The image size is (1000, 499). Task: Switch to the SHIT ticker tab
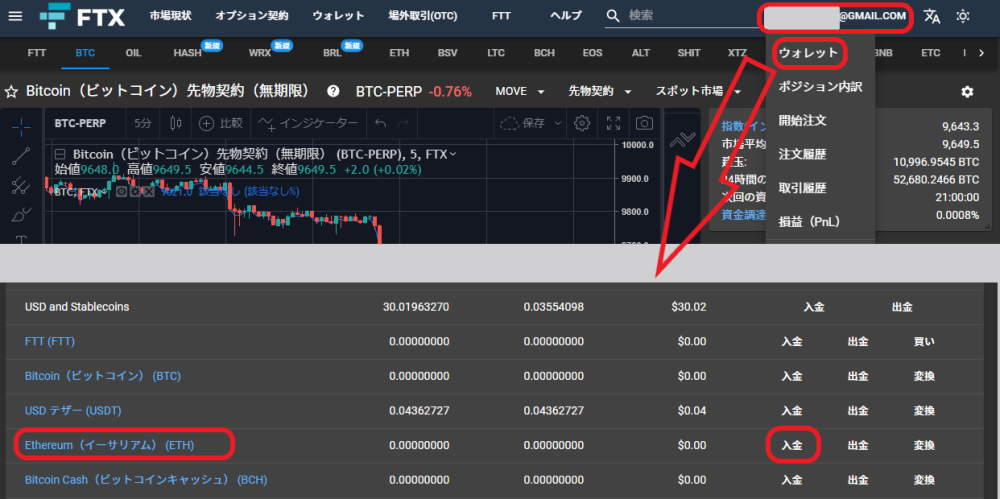pyautogui.click(x=689, y=53)
